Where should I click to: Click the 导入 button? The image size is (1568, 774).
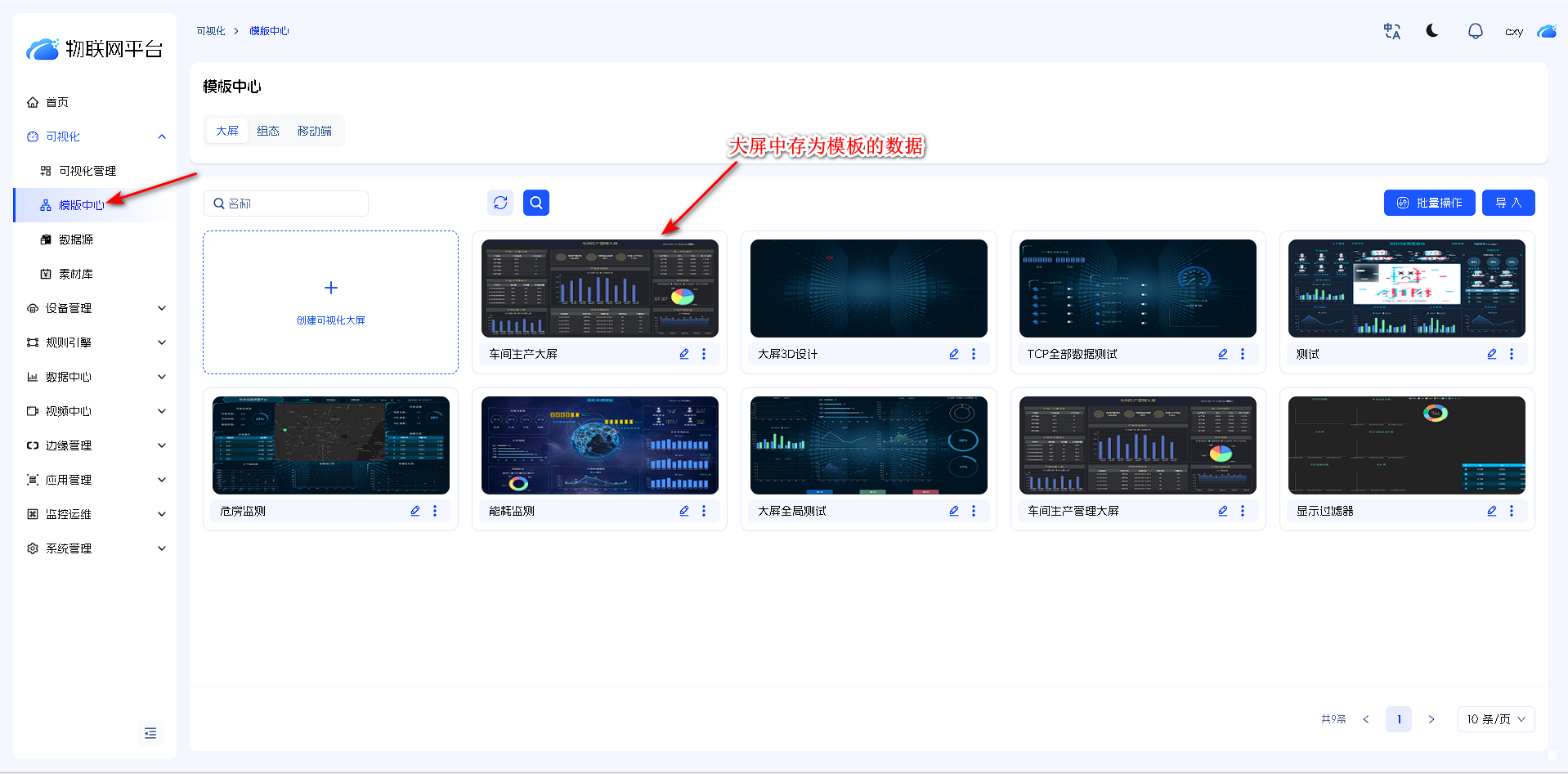pos(1508,203)
